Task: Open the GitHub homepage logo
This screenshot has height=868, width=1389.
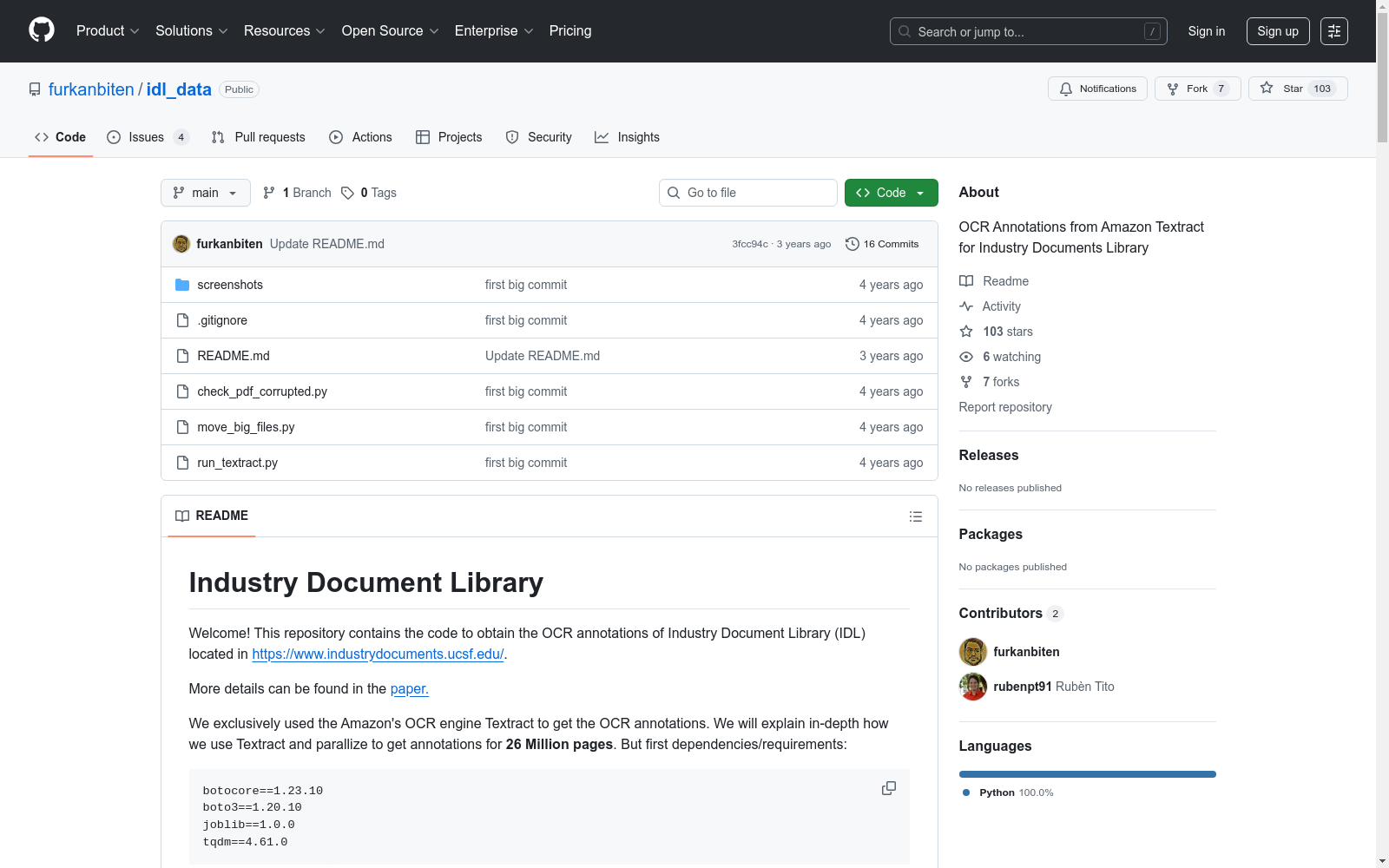Action: [42, 30]
